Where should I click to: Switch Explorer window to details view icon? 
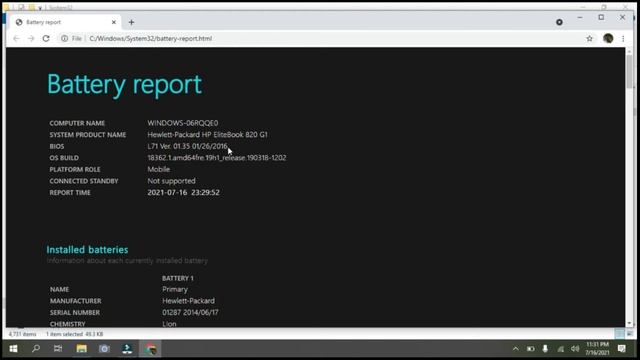coord(620,334)
